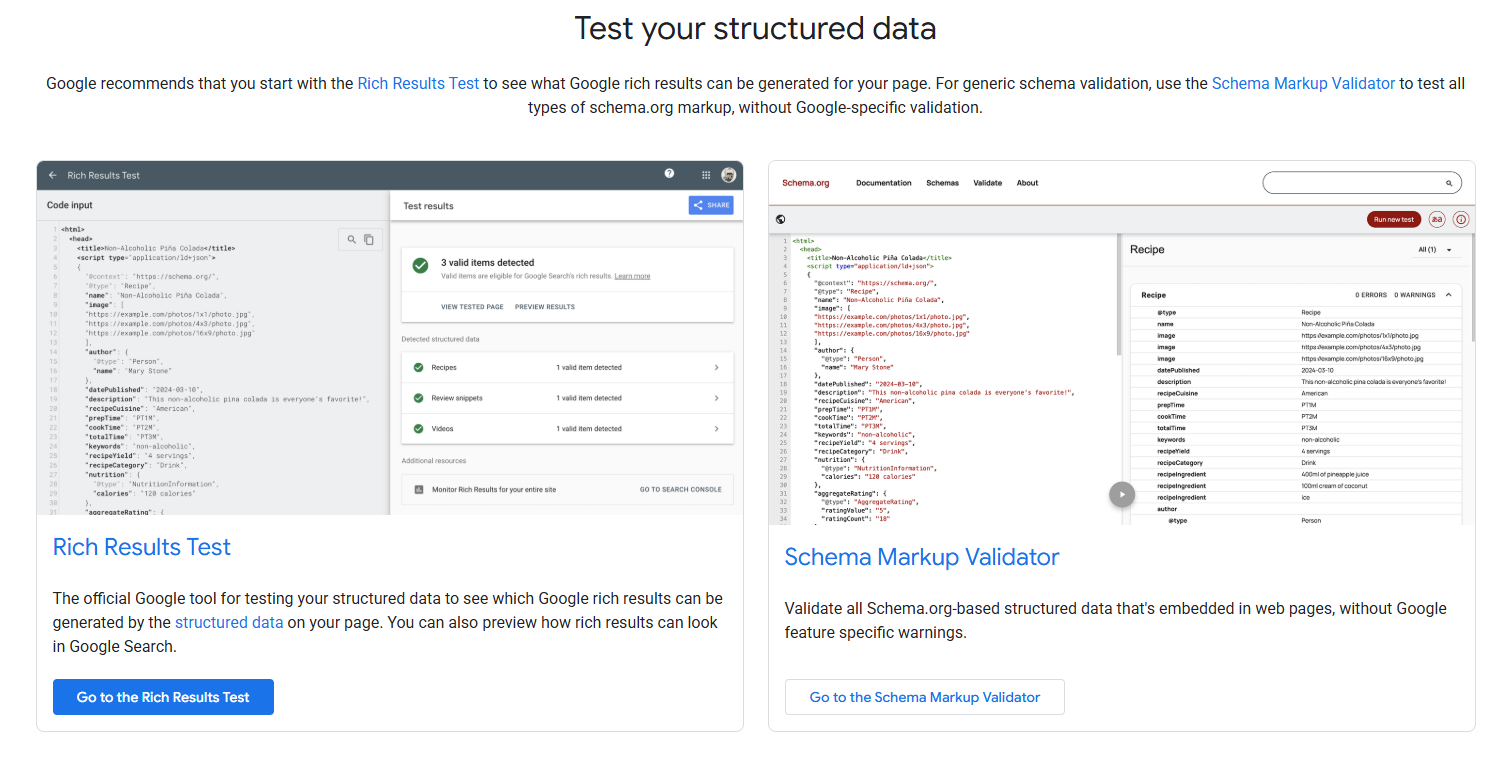1510x758 pixels.
Task: Click the Code input panel title
Action: (x=70, y=205)
